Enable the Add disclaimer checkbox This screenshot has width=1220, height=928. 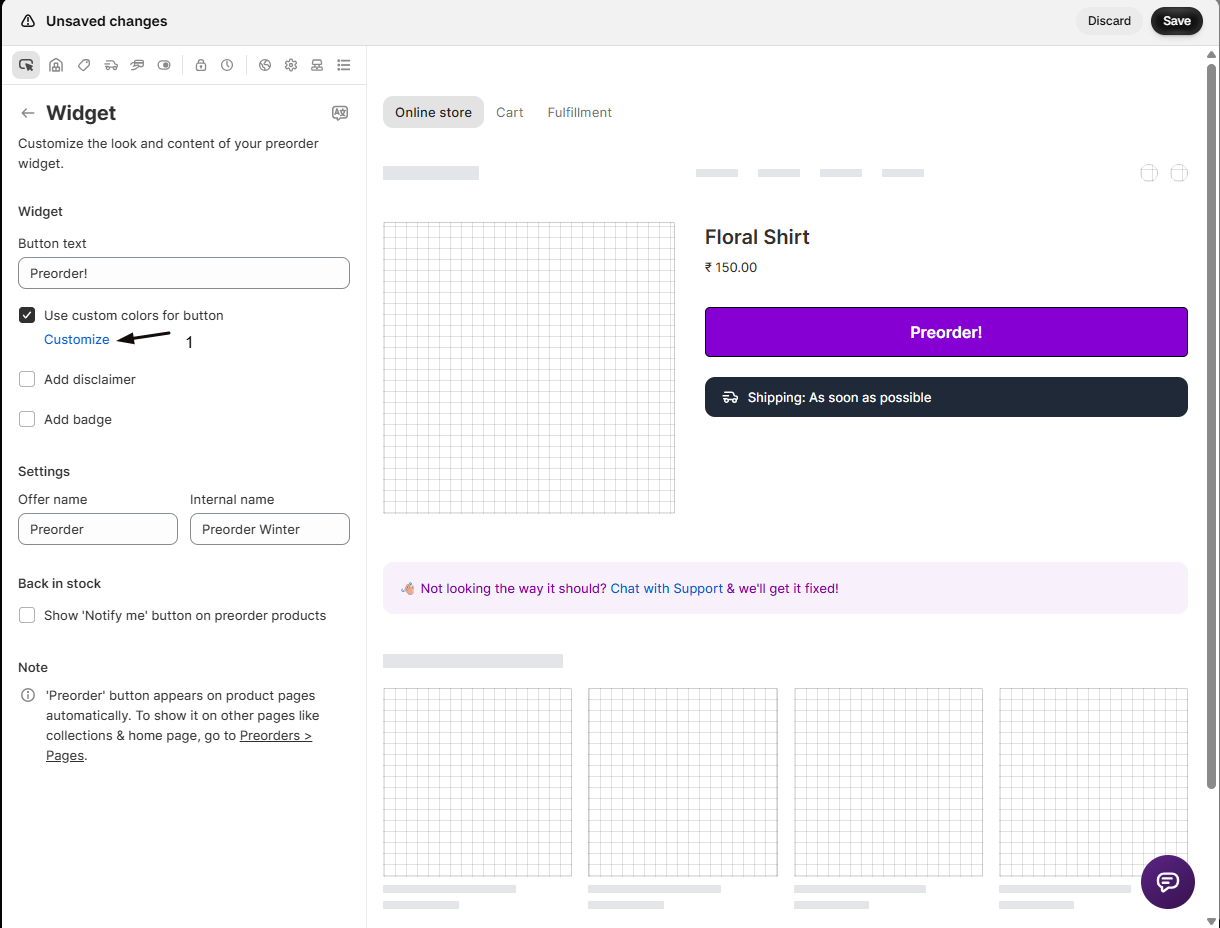coord(27,379)
